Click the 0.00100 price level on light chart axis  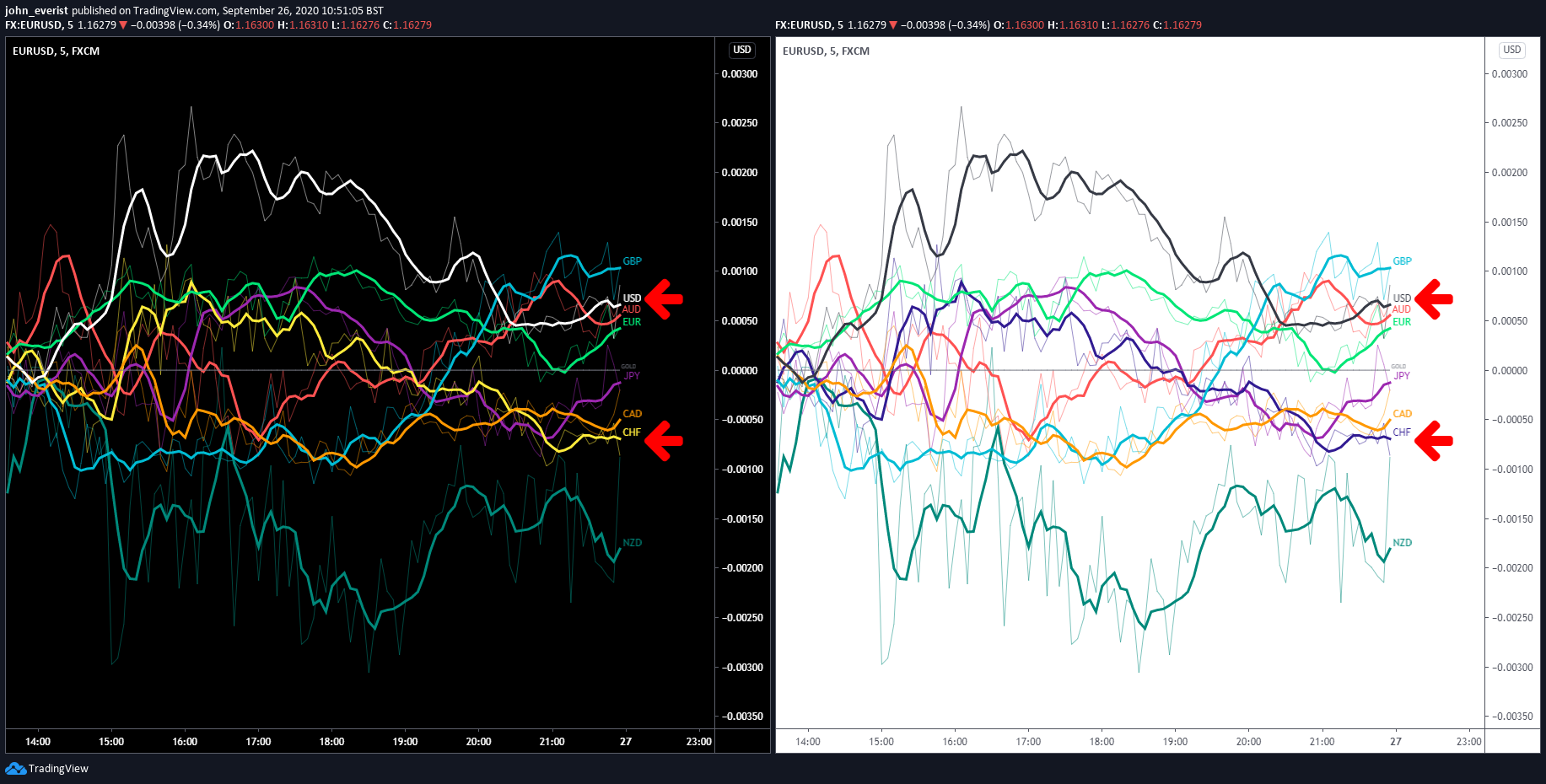(x=1510, y=271)
